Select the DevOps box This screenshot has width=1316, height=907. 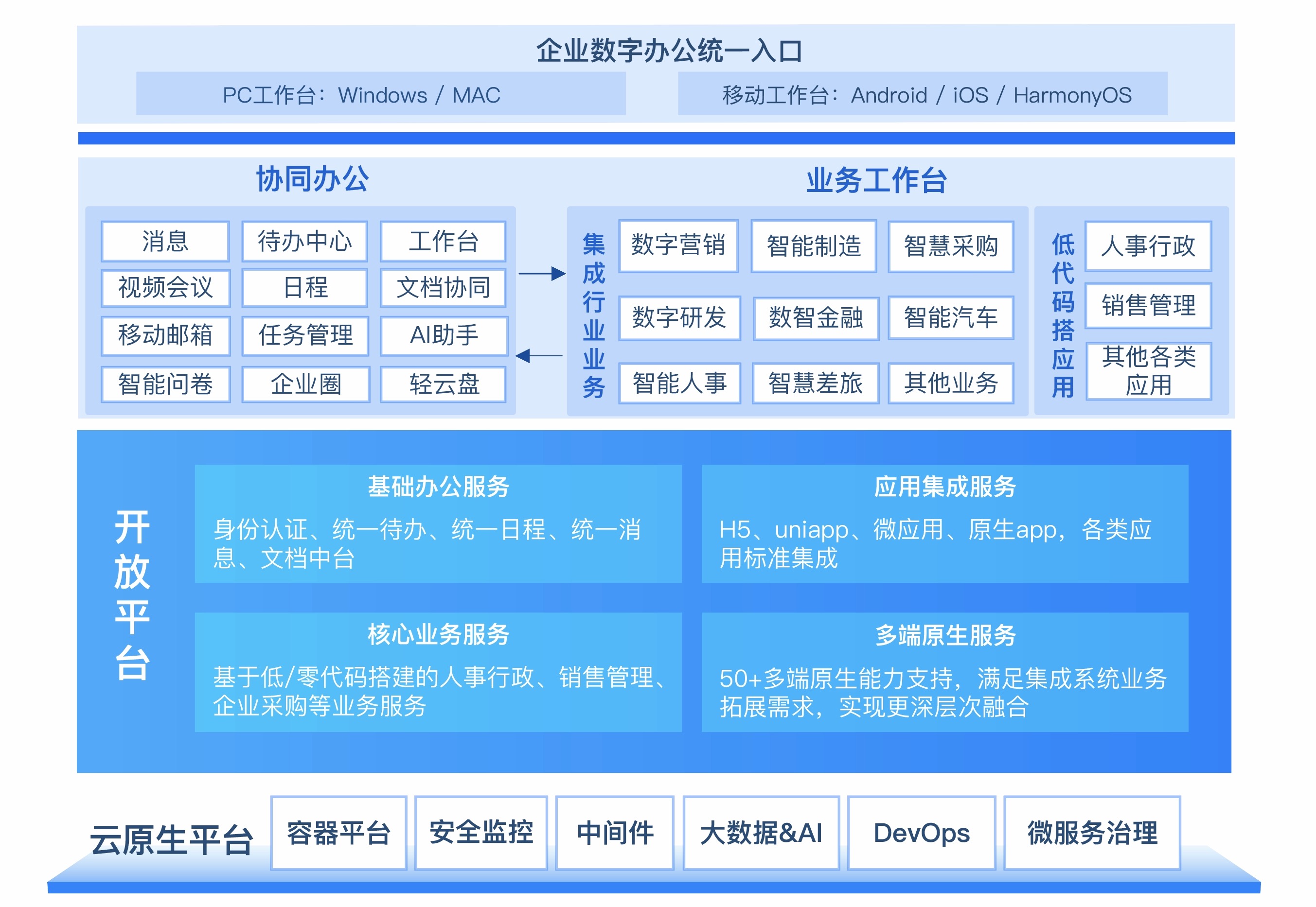[922, 833]
